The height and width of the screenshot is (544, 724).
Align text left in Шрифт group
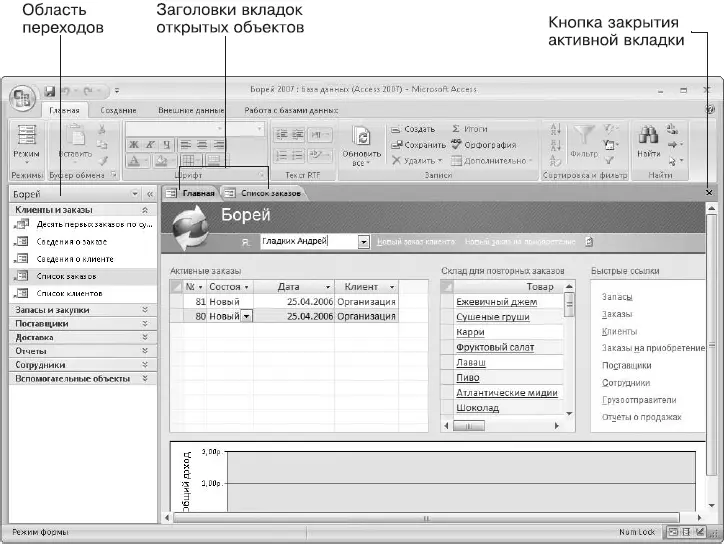click(186, 145)
